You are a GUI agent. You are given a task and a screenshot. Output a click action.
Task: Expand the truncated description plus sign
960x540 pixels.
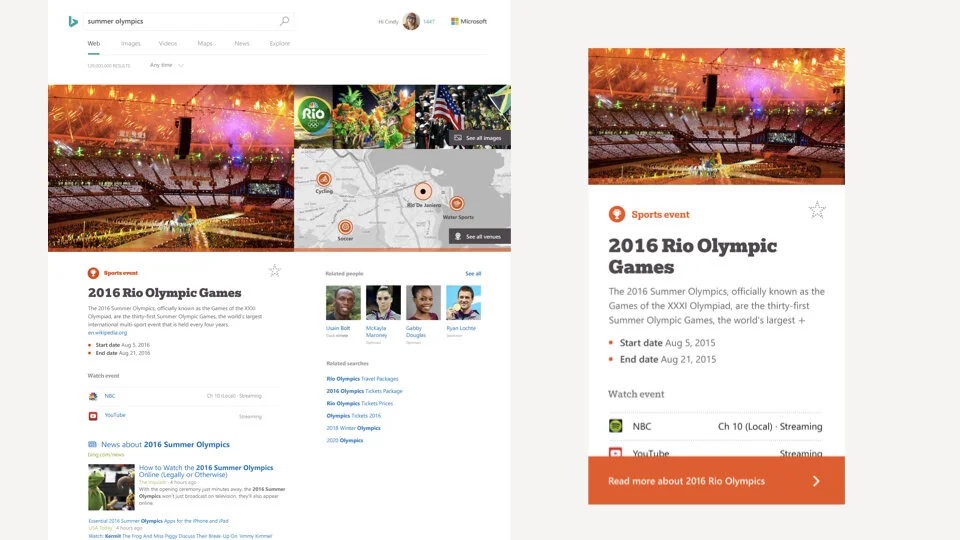point(801,320)
